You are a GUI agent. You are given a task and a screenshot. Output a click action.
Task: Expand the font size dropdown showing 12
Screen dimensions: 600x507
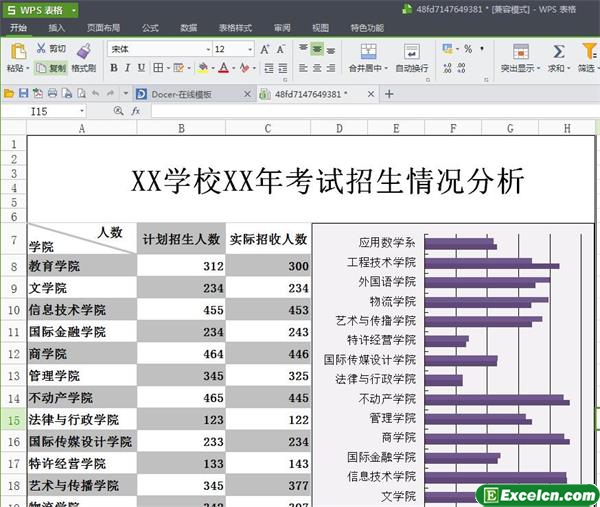click(248, 48)
